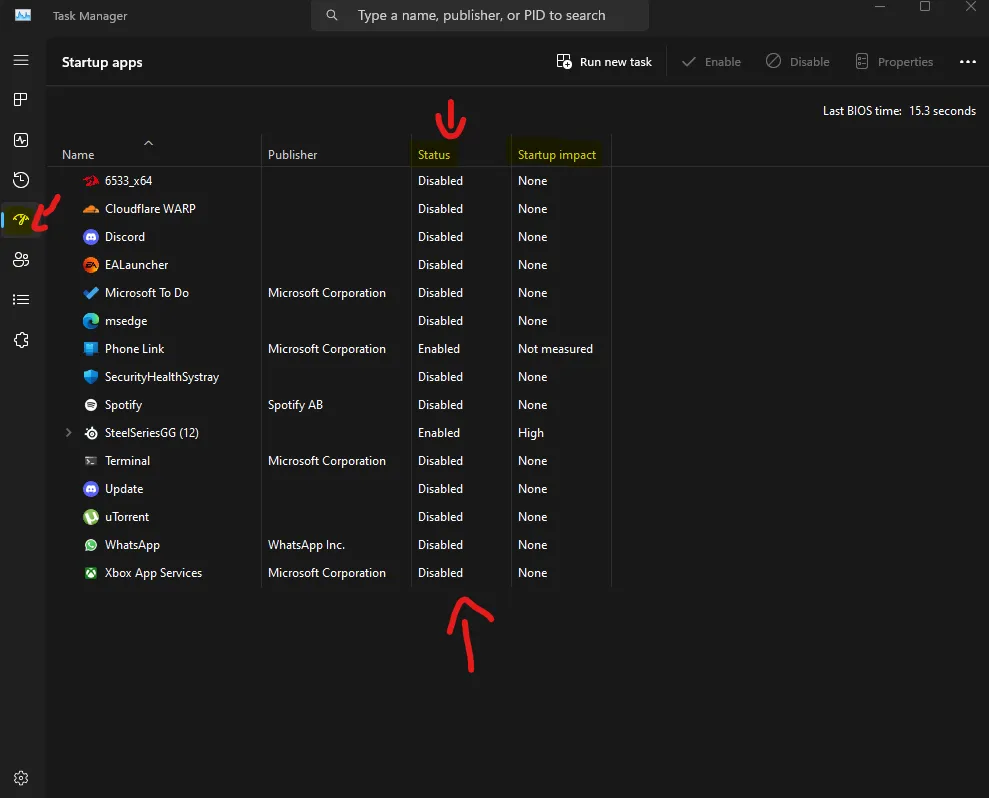Click the Task Manager app icon
This screenshot has width=989, height=798.
(x=23, y=15)
